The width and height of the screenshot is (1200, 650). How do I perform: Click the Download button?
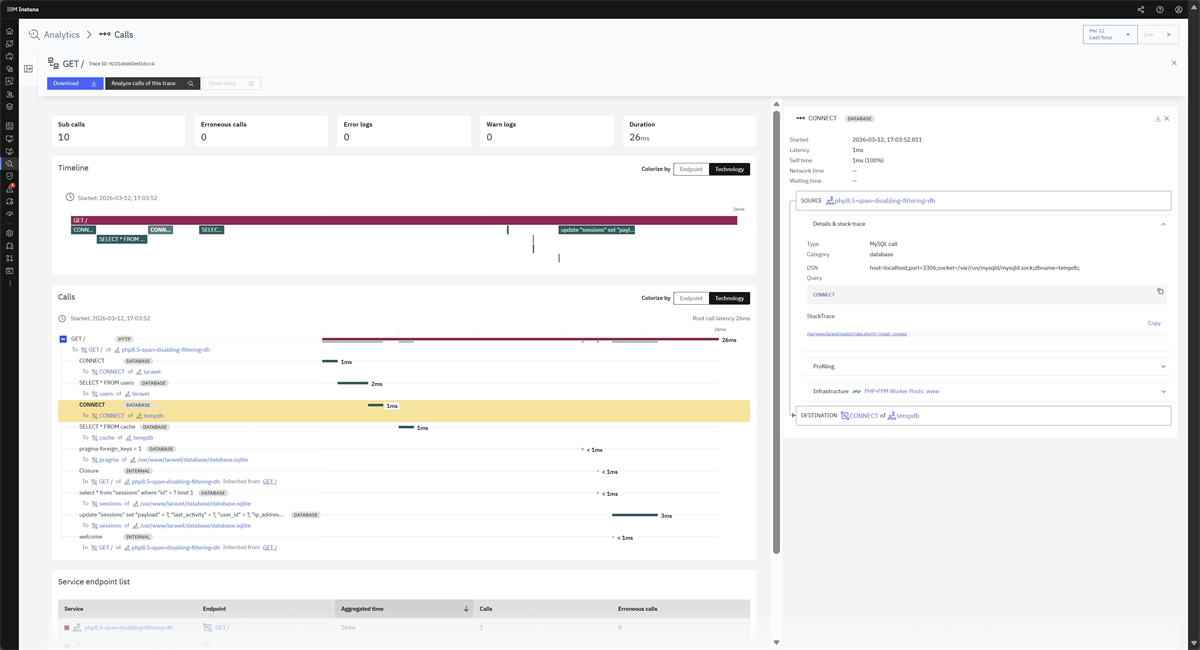point(75,83)
